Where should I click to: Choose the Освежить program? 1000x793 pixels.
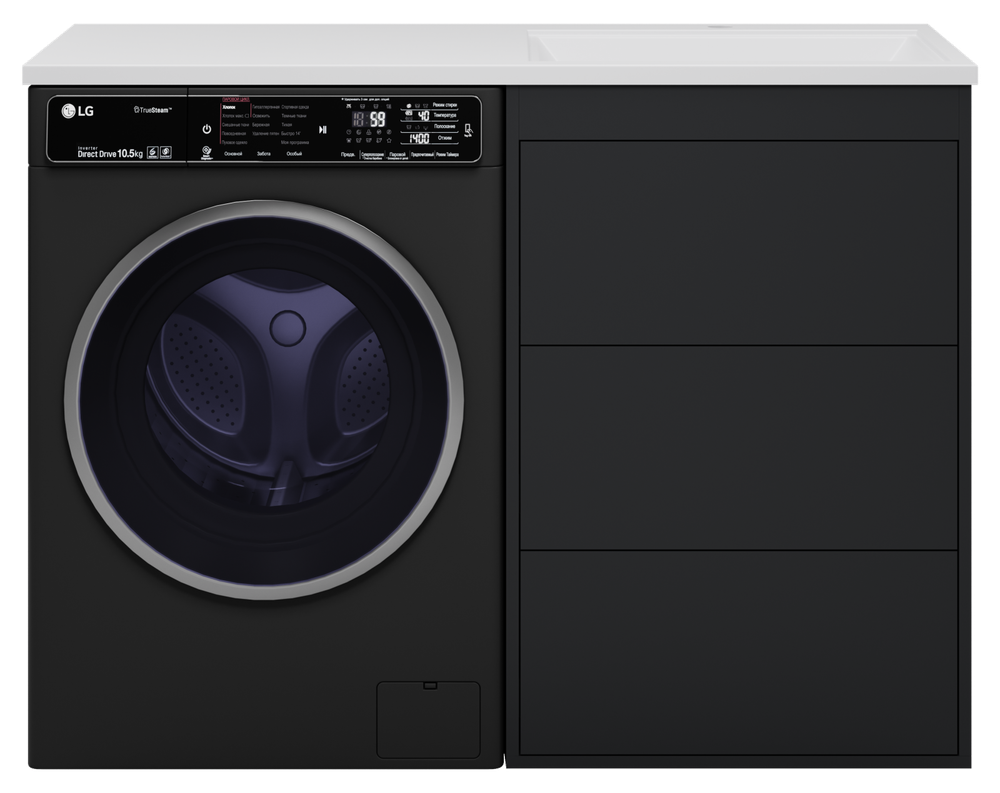(x=261, y=116)
